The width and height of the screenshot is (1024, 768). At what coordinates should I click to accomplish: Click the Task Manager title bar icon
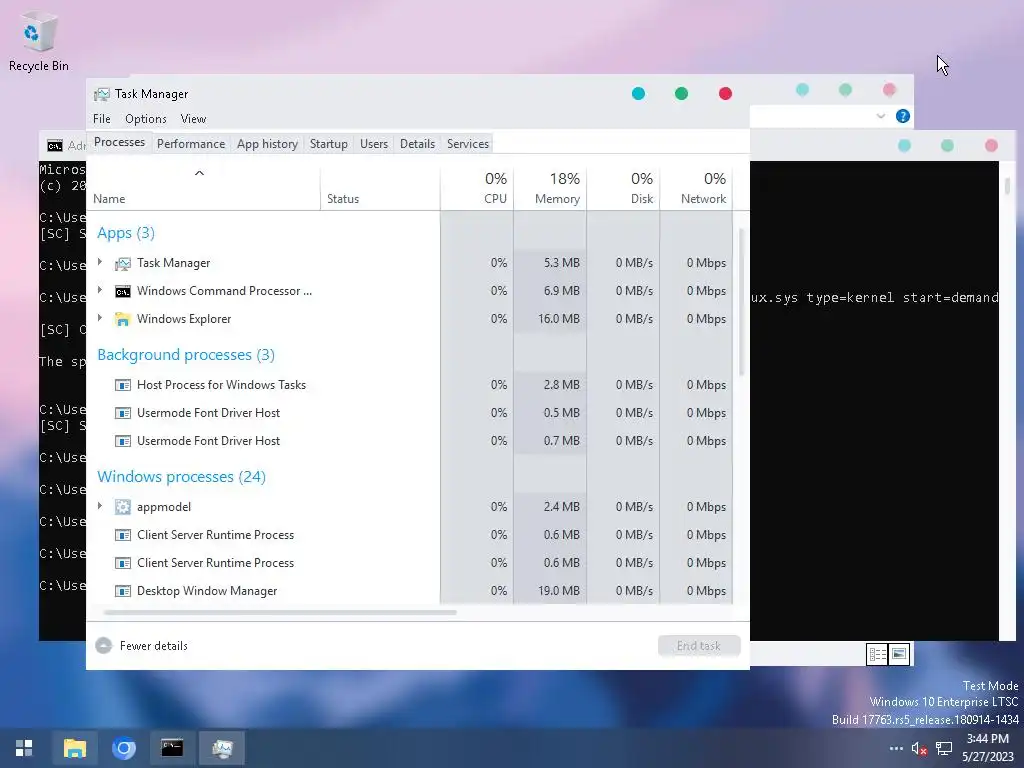[x=101, y=94]
